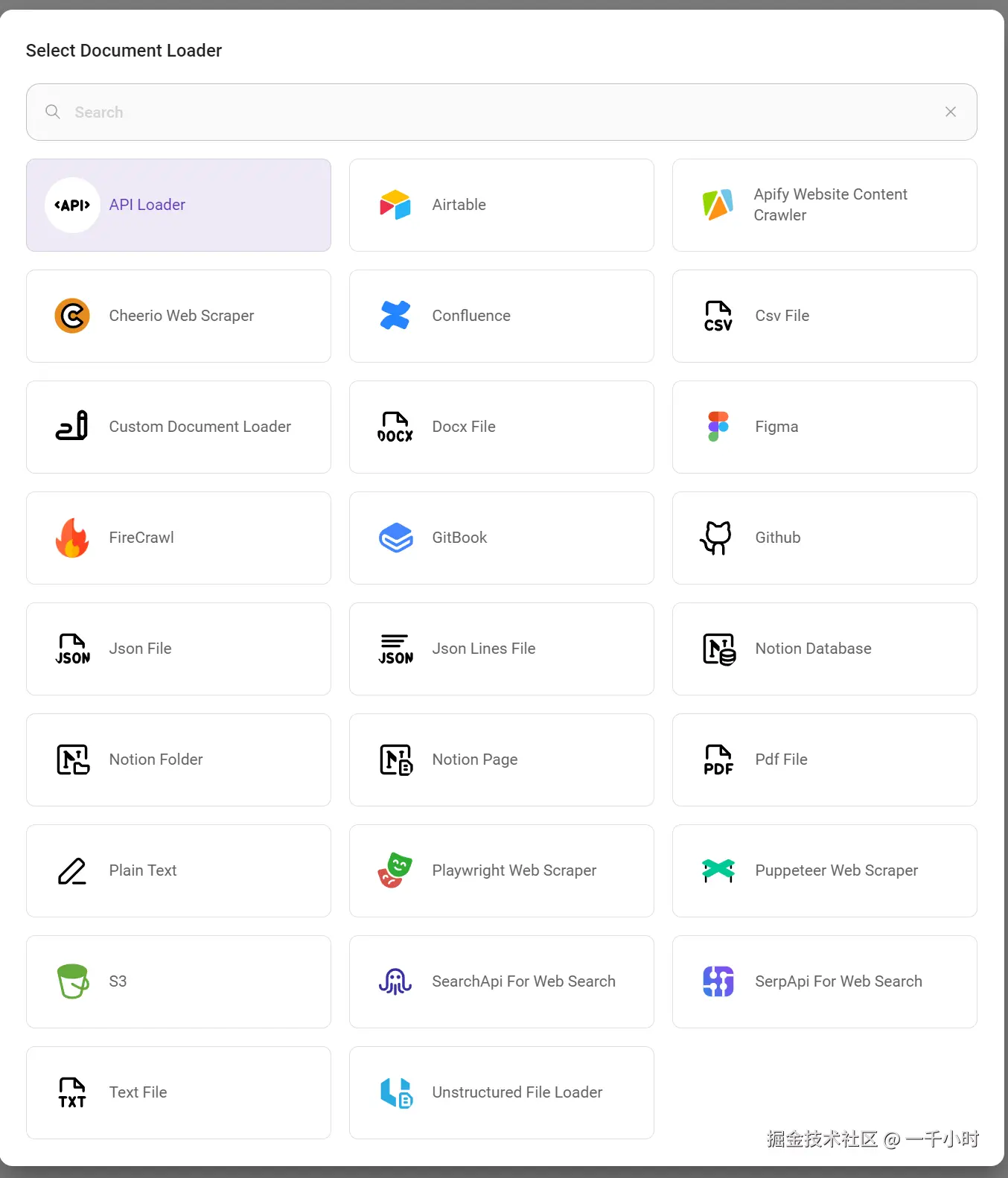Click the GitBook logo icon

395,538
